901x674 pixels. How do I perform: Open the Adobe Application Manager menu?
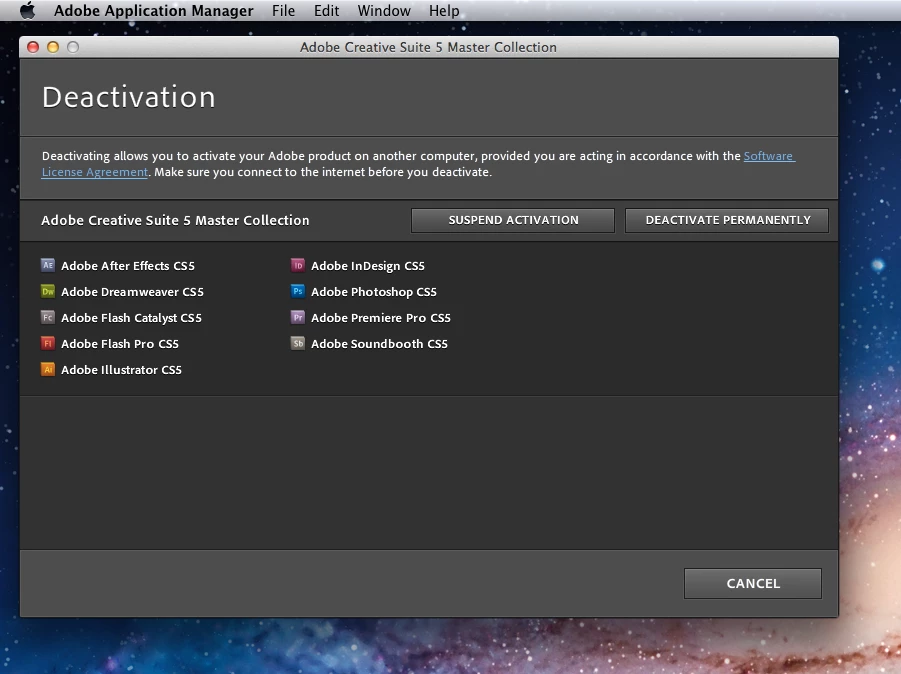(153, 10)
